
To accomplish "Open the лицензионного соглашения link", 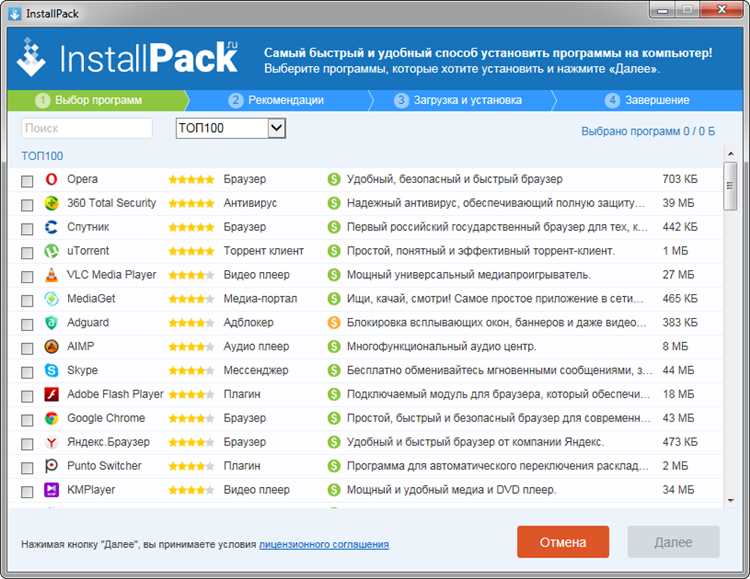I will pyautogui.click(x=324, y=545).
